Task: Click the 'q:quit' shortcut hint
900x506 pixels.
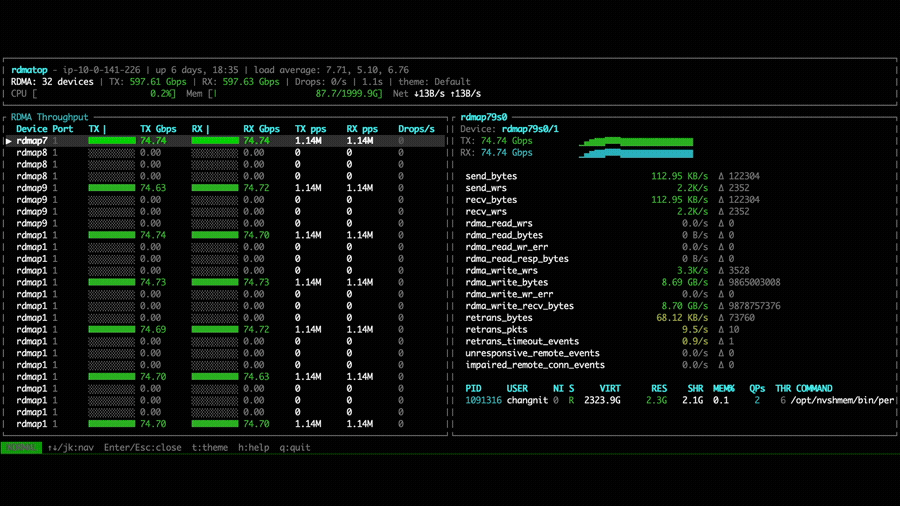Action: click(295, 447)
